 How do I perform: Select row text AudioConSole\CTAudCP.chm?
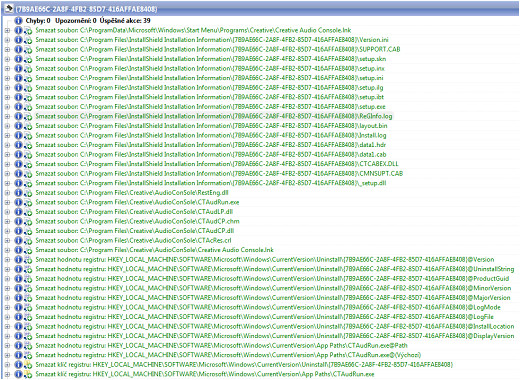pos(137,221)
